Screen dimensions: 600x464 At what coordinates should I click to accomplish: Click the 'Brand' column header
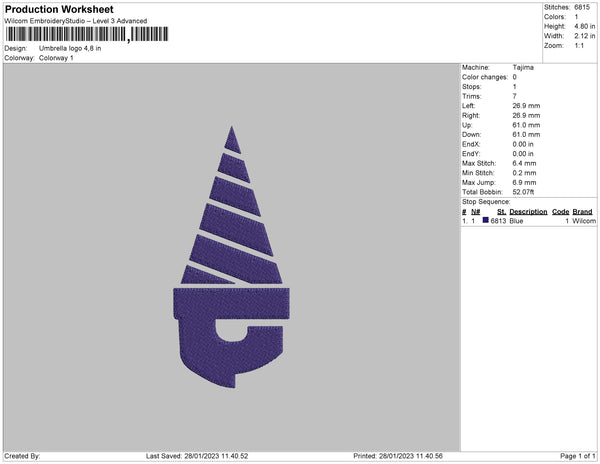[x=582, y=212]
